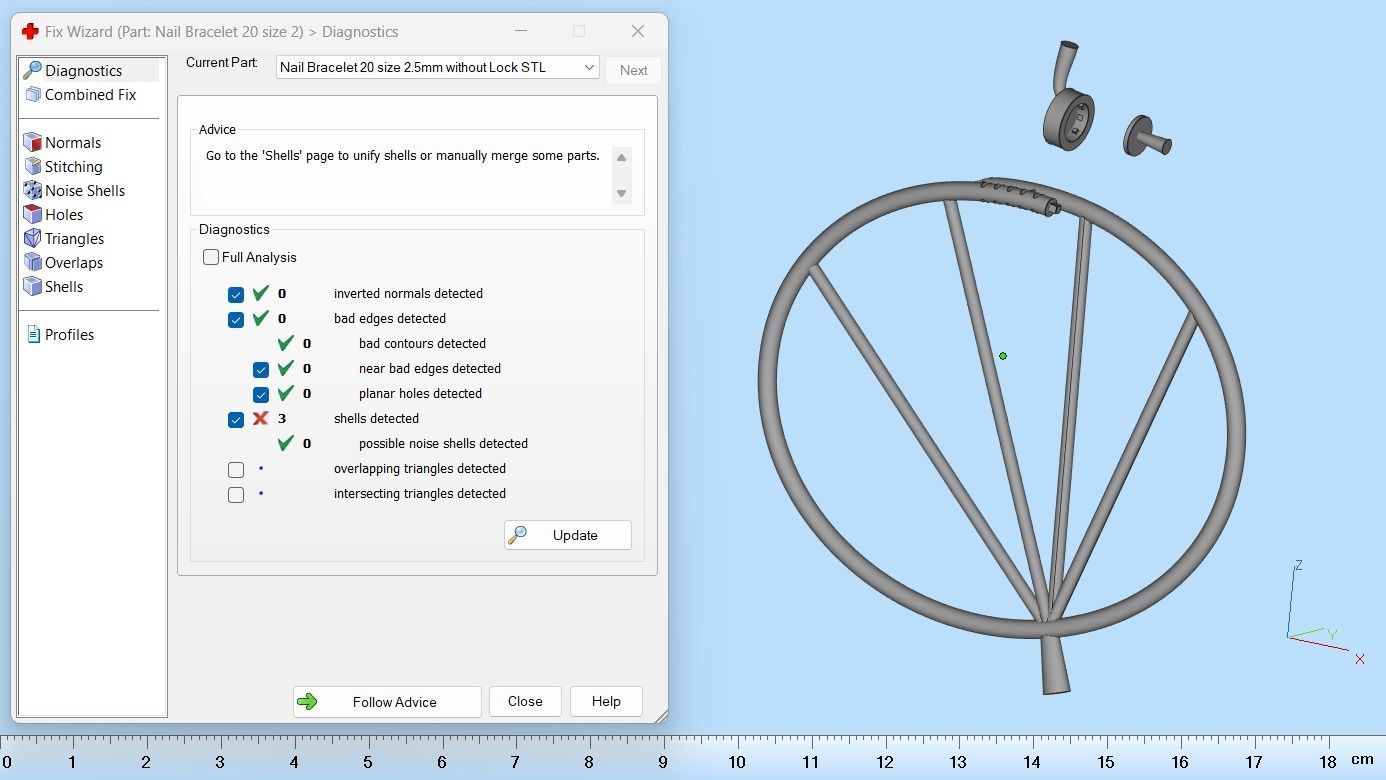Click 'bad contours detected' text
The width and height of the screenshot is (1386, 780).
point(422,343)
